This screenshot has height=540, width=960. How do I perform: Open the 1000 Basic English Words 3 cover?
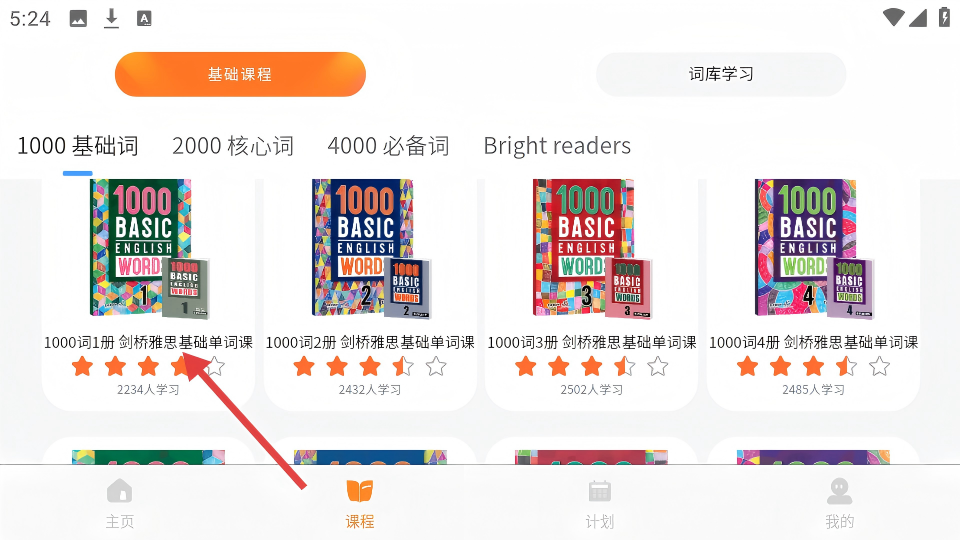click(x=592, y=249)
